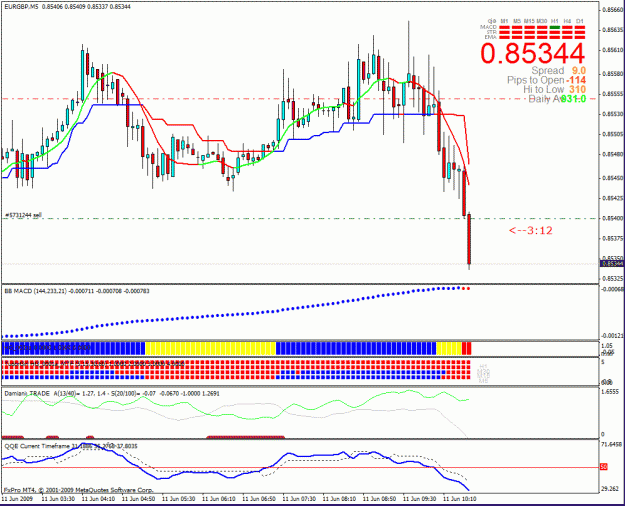
Task: Click the 0.85555 price scale label
Action: pos(613,94)
